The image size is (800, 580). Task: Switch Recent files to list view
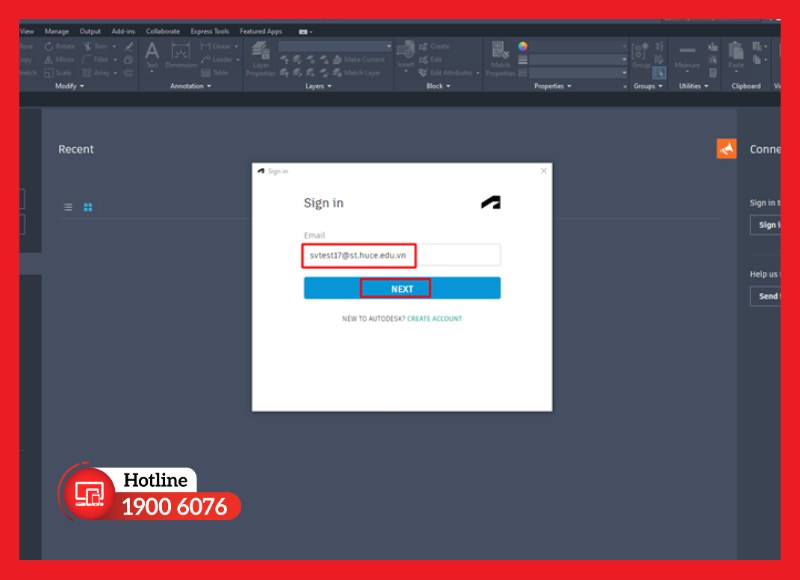point(68,207)
